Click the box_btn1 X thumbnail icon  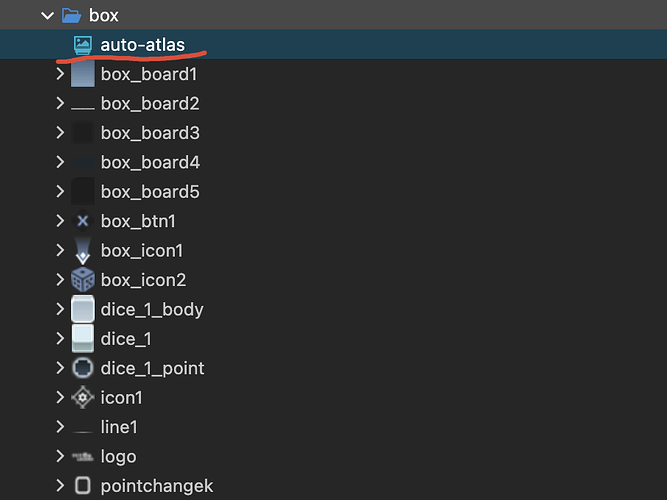[x=83, y=221]
